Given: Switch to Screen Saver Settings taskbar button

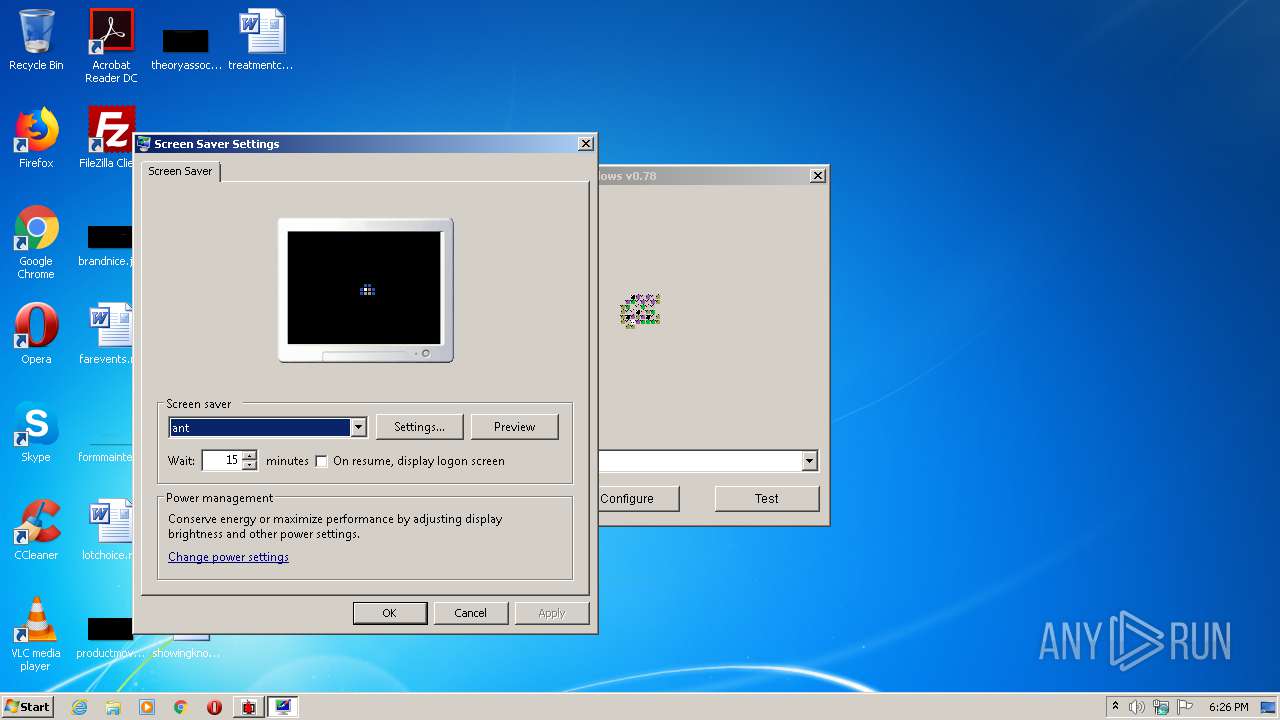Looking at the screenshot, I should [283, 707].
